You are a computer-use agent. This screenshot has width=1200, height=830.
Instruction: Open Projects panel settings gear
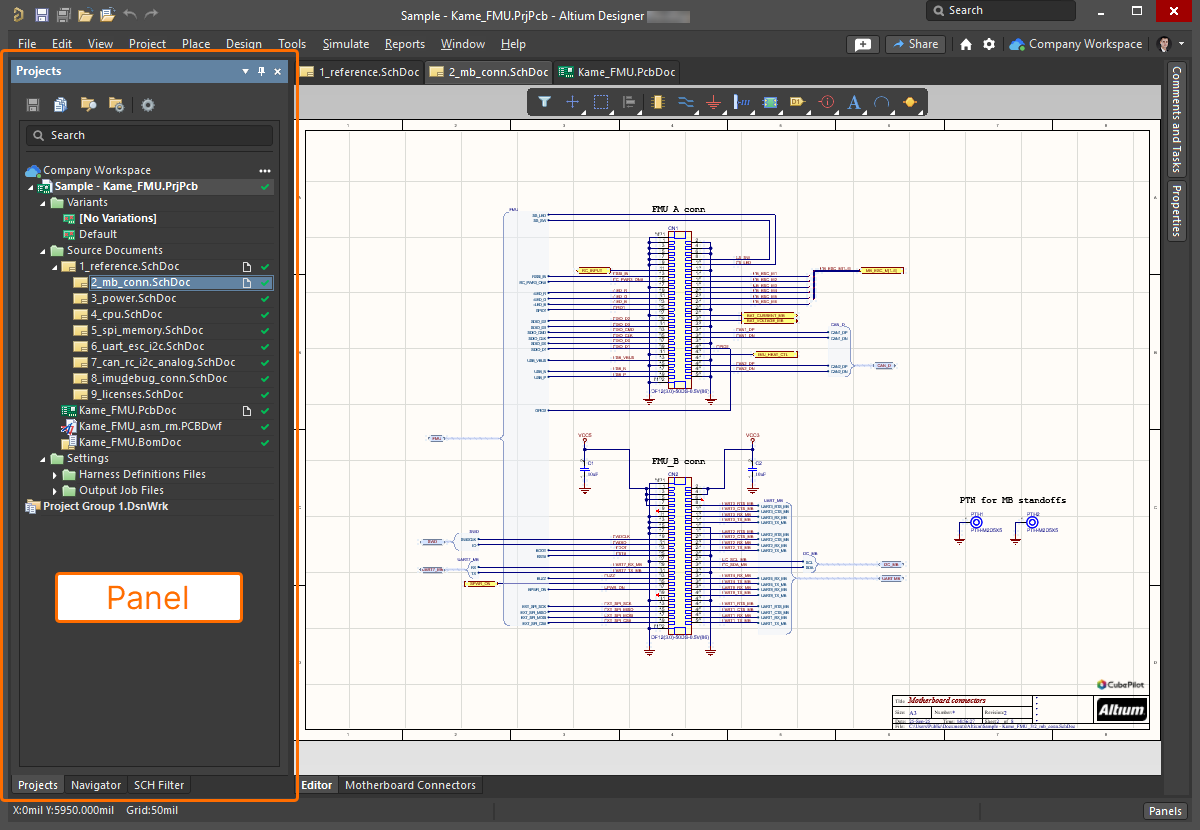[148, 105]
